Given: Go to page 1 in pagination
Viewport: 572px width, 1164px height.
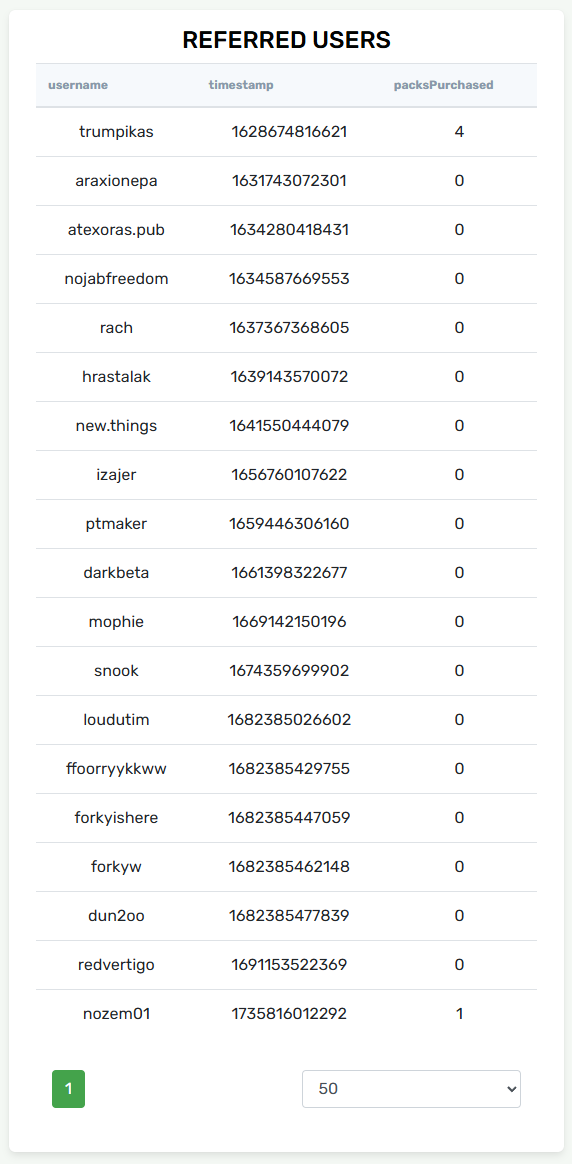Looking at the screenshot, I should pyautogui.click(x=68, y=1088).
